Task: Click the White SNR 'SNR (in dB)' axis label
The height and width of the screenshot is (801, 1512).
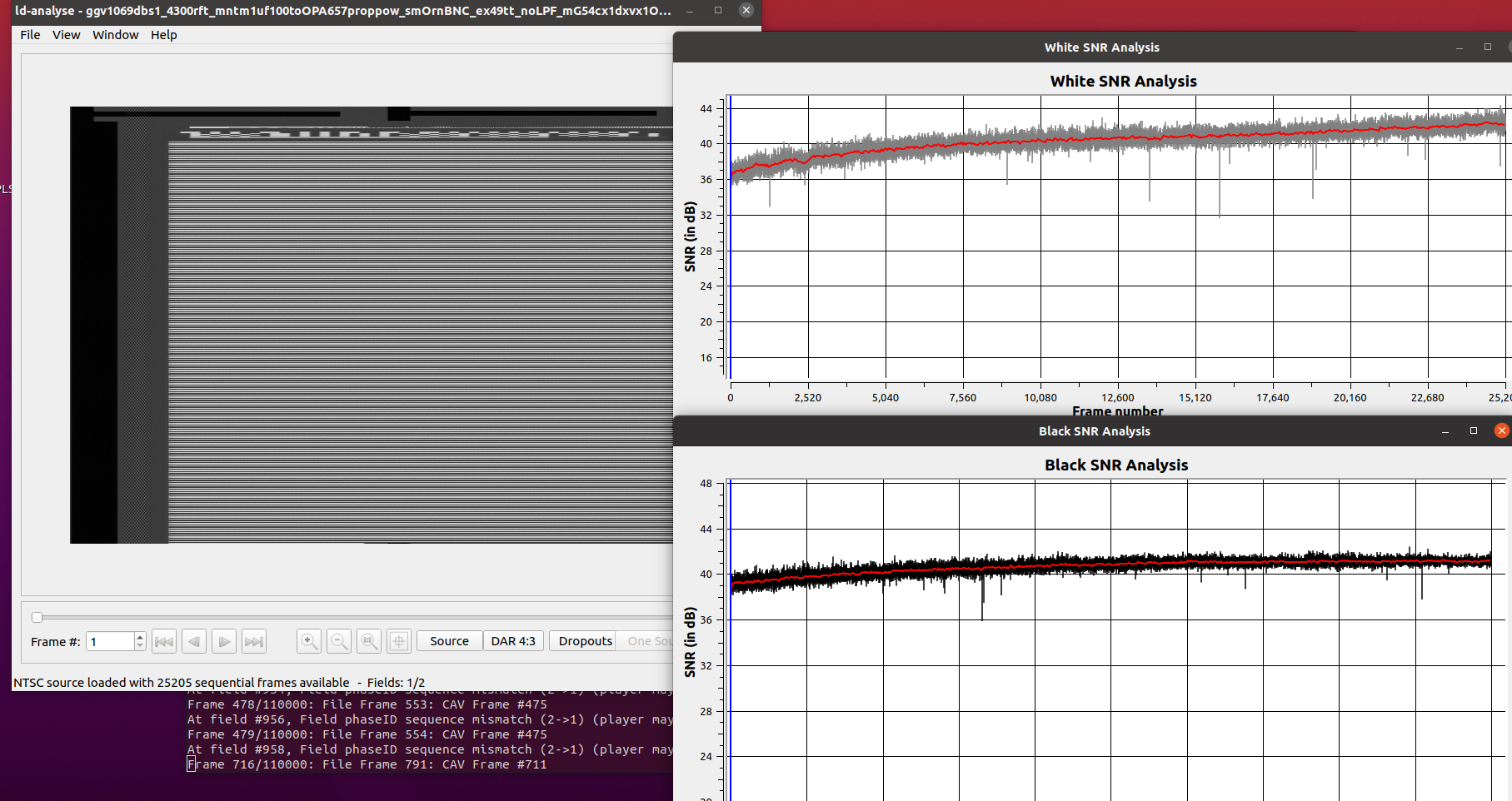Action: coord(690,236)
